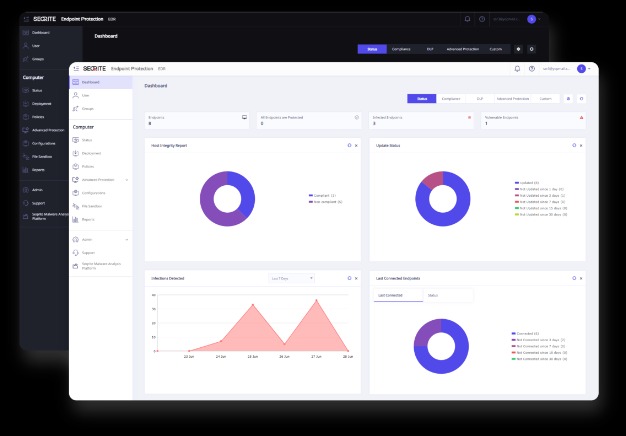Click the dashboard settings gear icon

tap(569, 99)
